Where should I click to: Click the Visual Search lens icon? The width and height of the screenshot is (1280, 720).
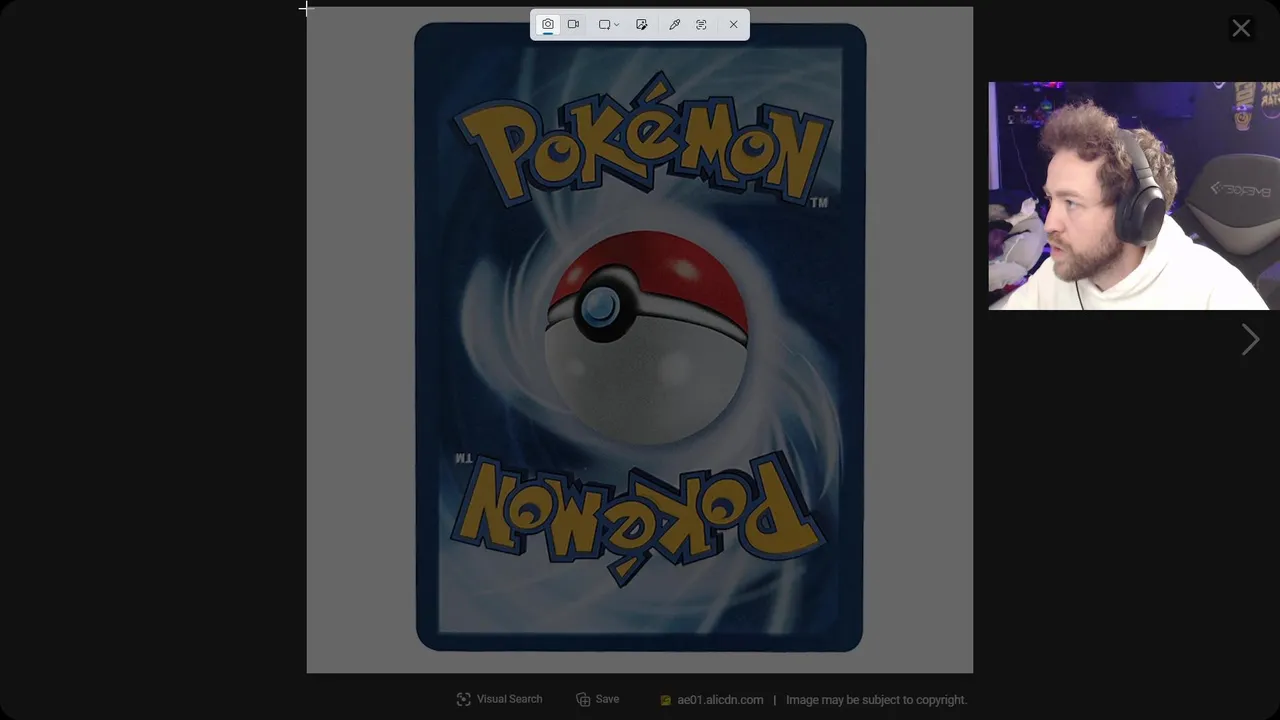463,699
